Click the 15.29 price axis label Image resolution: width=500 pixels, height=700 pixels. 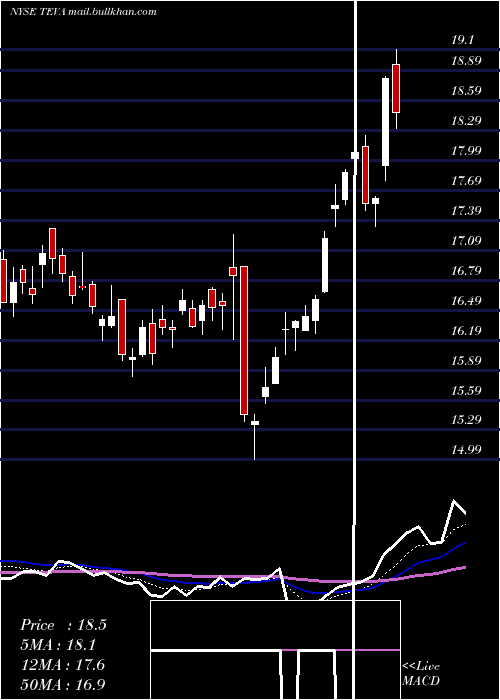pos(466,420)
